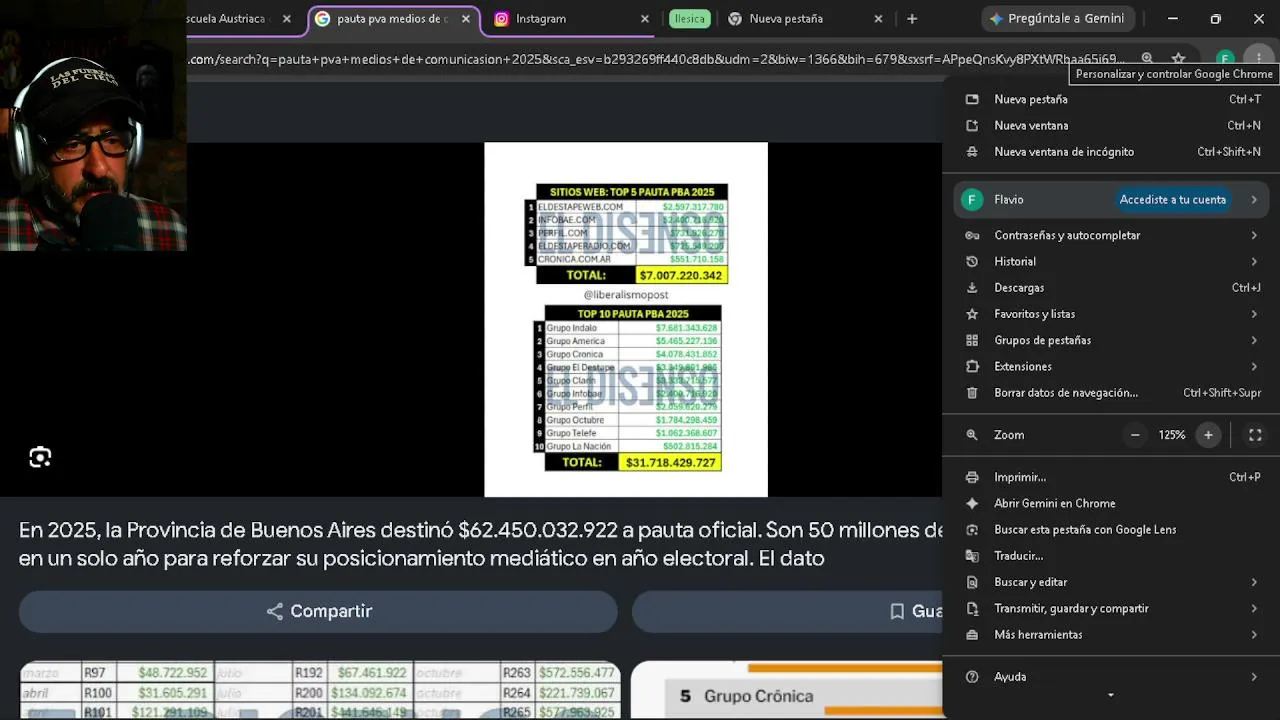This screenshot has height=720, width=1280.
Task: Click the small down arrow below the Ayuda row
Action: 1110,695
